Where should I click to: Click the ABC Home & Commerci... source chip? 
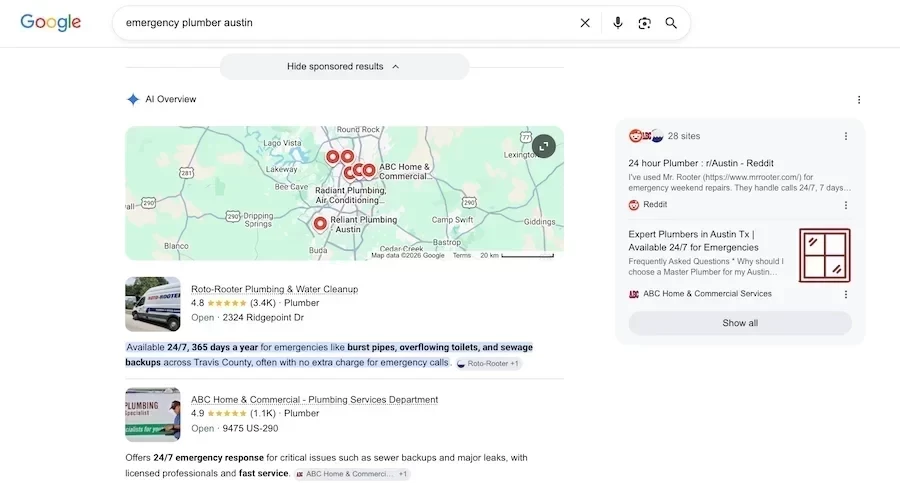352,474
